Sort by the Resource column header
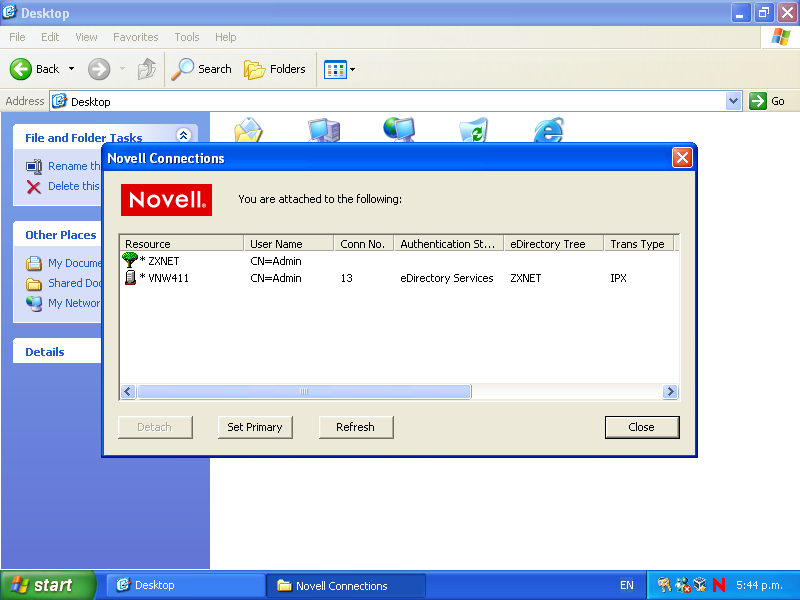 pos(181,243)
